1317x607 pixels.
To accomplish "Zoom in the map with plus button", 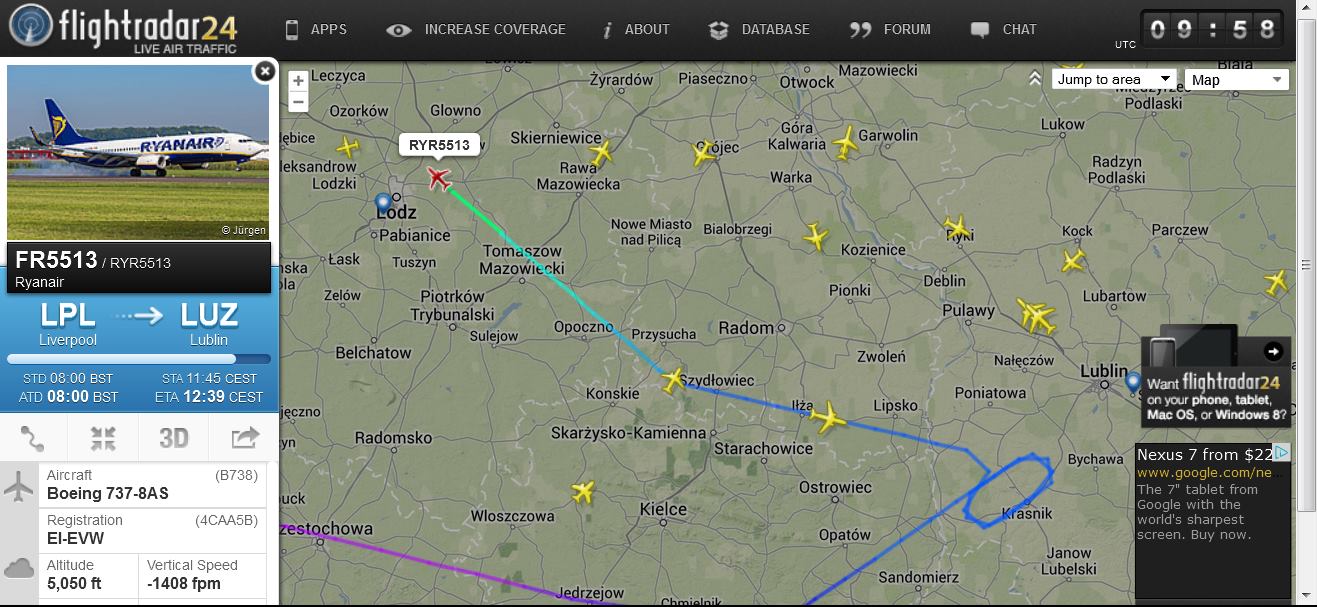I will (x=298, y=81).
